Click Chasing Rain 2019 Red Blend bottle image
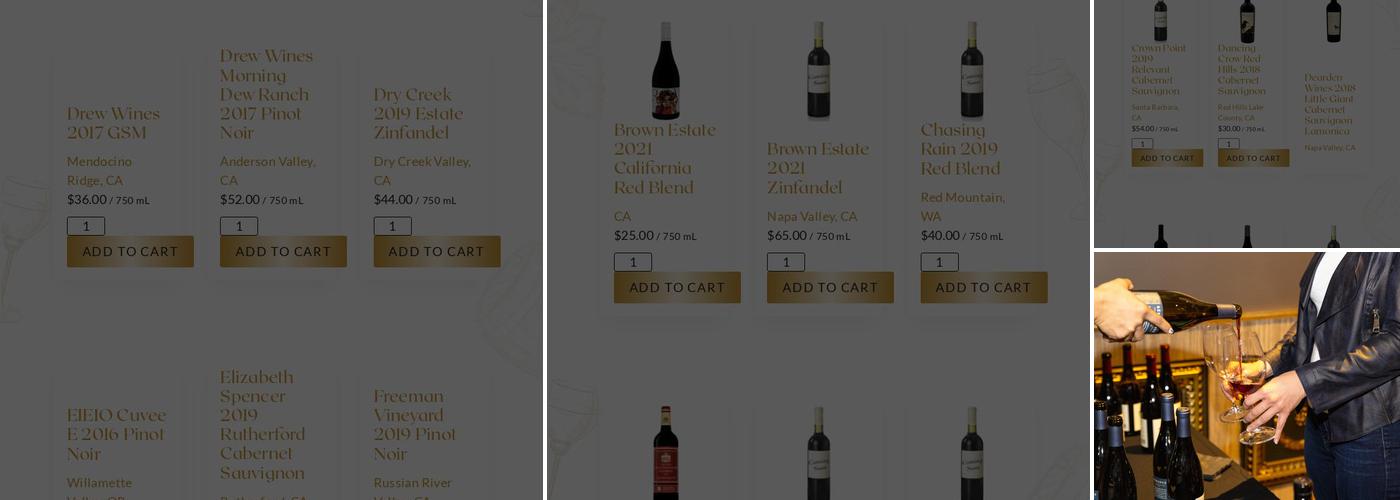 coord(972,70)
